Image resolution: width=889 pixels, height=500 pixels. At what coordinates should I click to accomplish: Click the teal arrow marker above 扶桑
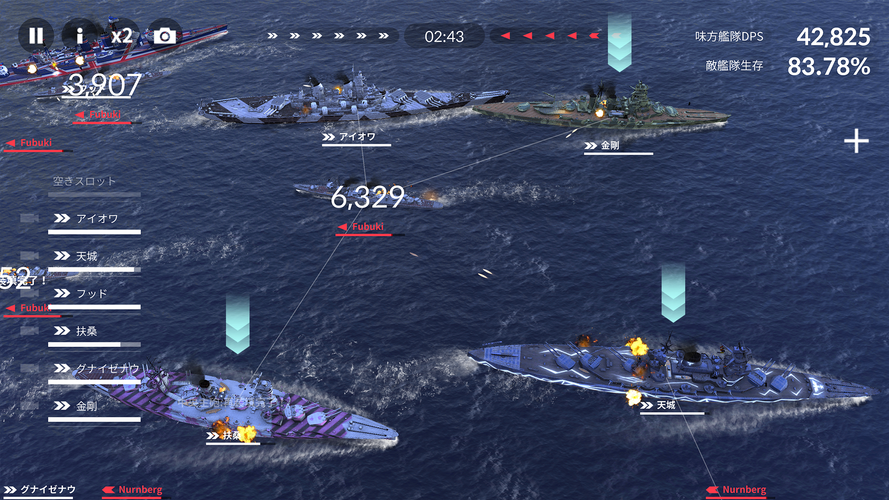click(238, 323)
